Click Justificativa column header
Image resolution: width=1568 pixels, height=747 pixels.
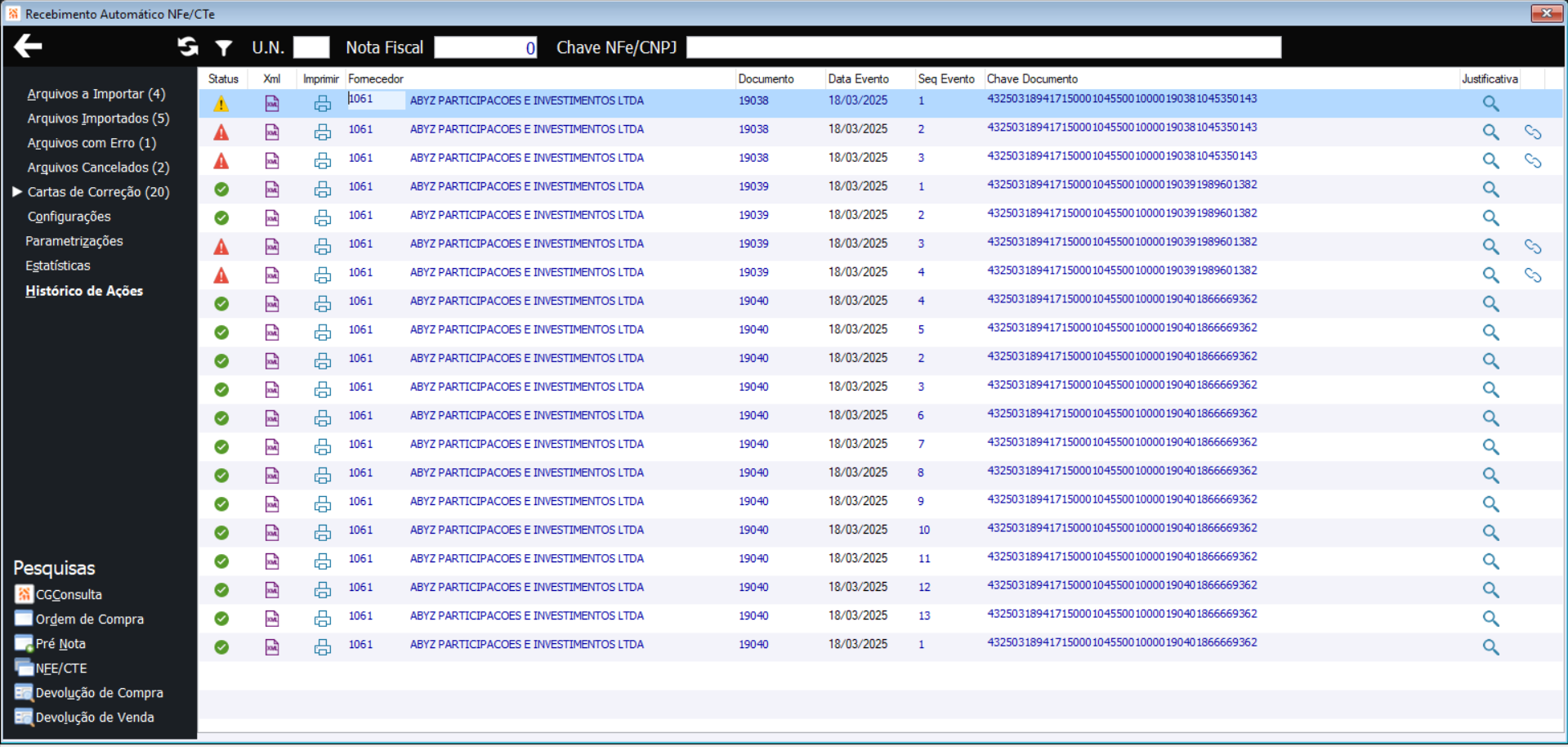(x=1490, y=78)
